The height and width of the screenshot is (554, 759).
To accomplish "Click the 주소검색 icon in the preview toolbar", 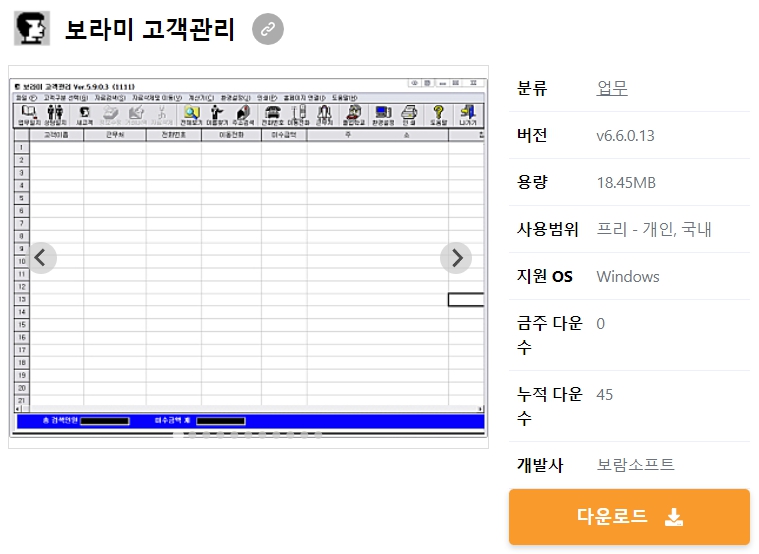I will [x=243, y=115].
